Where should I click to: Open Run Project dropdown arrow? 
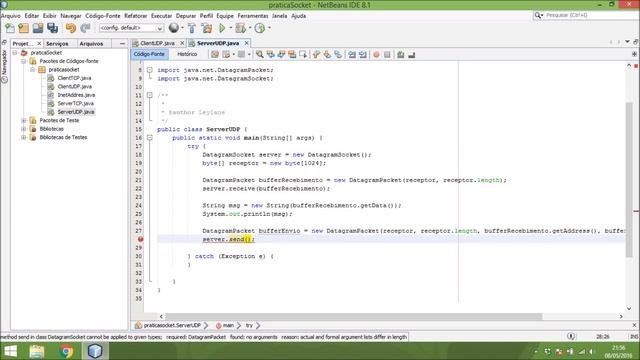coord(230,28)
